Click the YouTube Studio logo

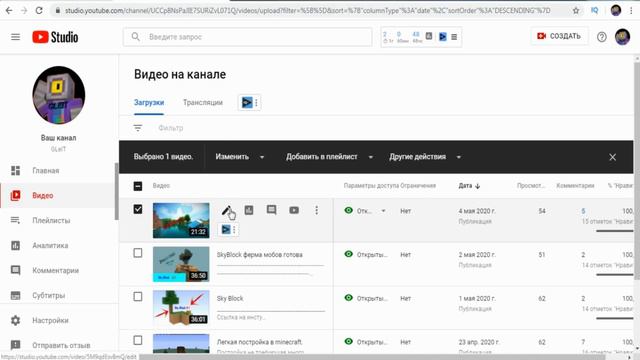[x=55, y=37]
